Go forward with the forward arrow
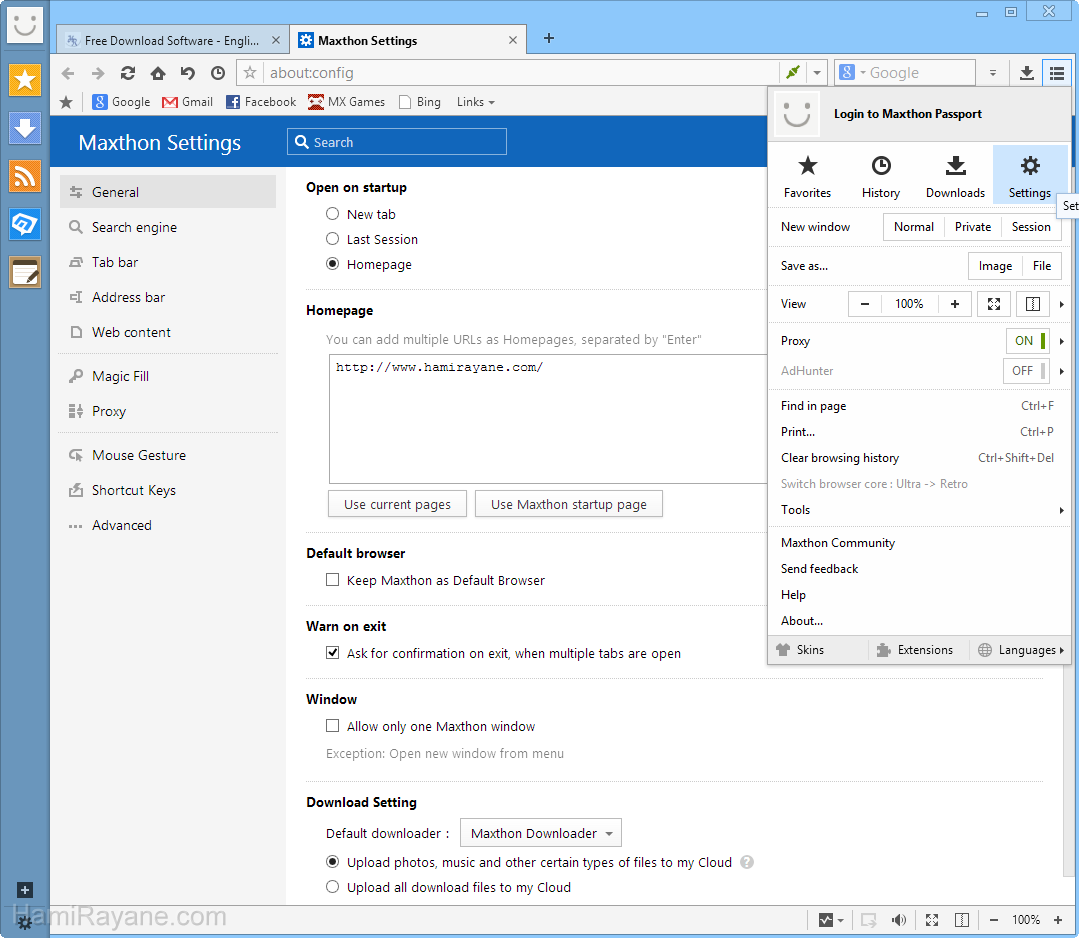1079x938 pixels. point(98,73)
